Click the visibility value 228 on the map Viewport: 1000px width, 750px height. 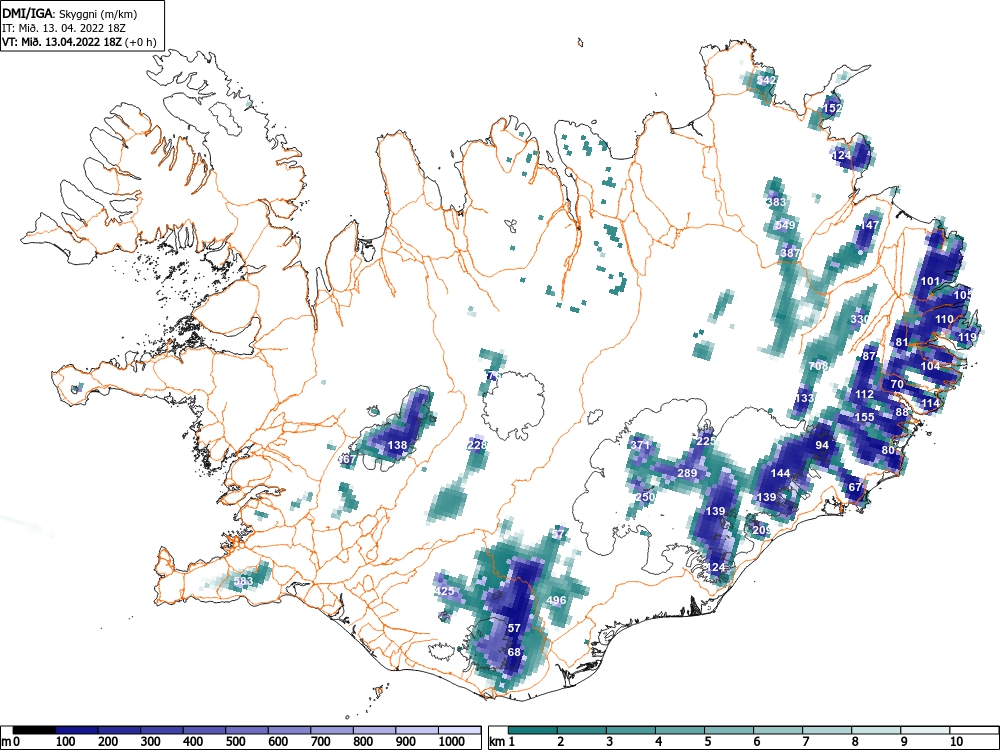point(476,445)
